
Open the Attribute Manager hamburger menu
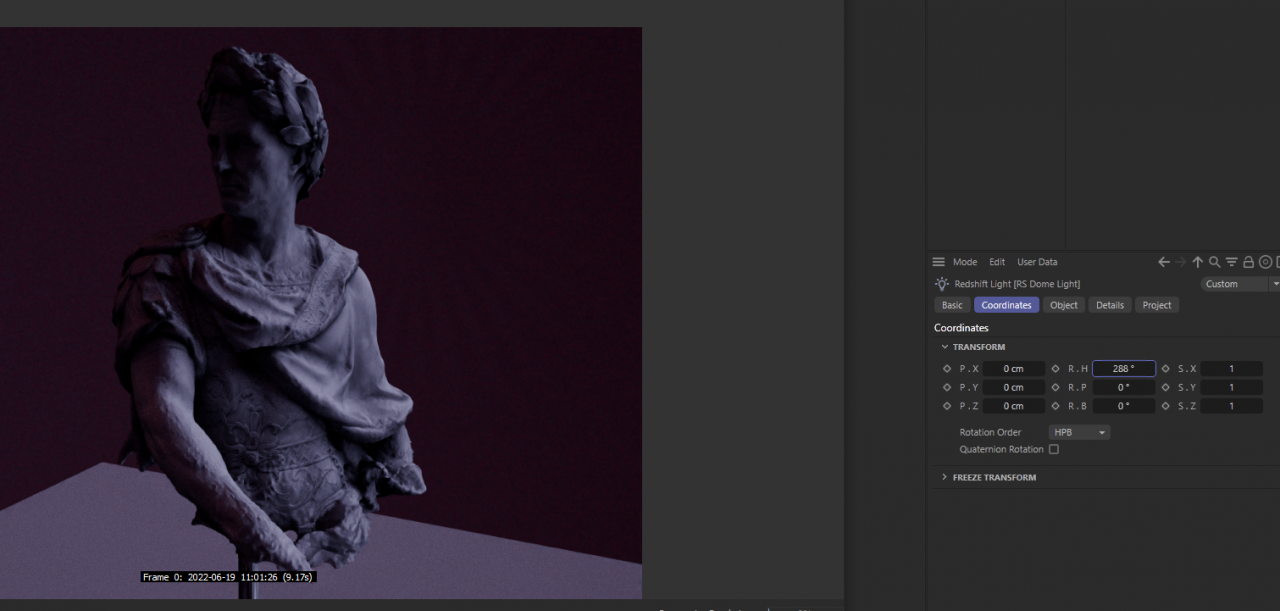938,262
